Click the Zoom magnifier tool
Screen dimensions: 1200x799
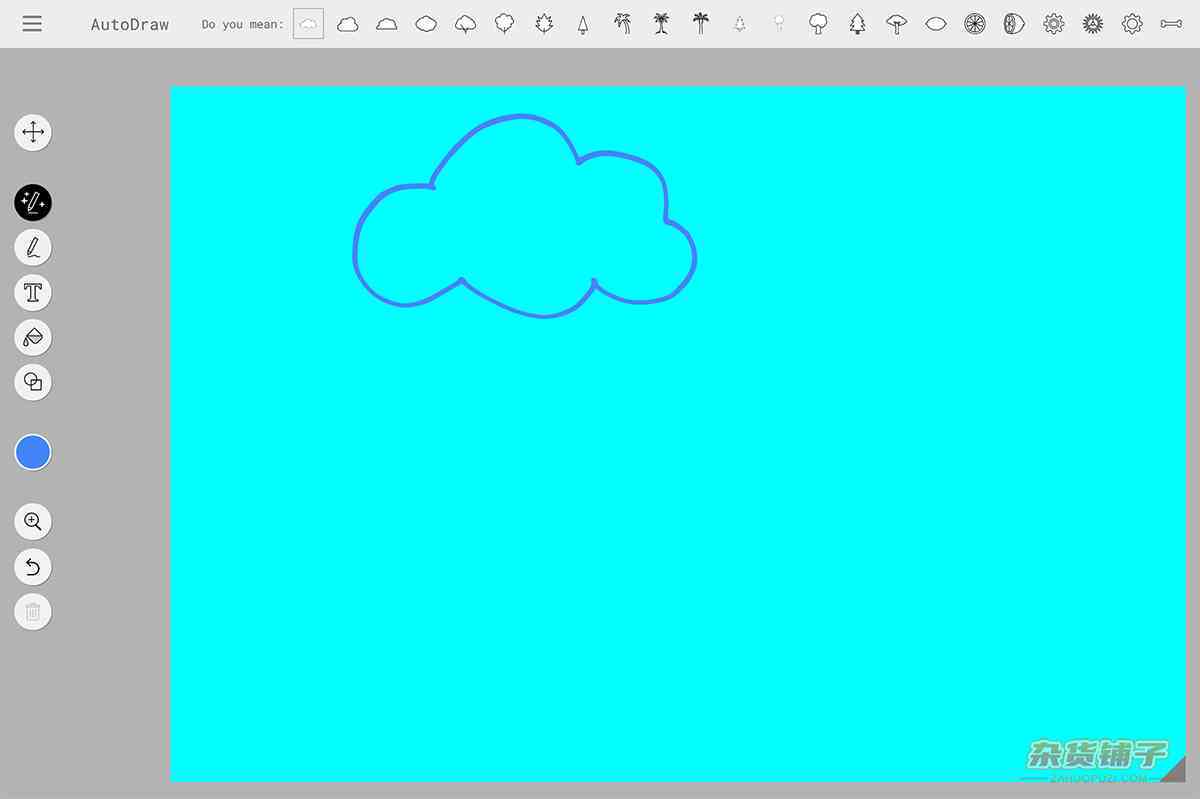(33, 521)
